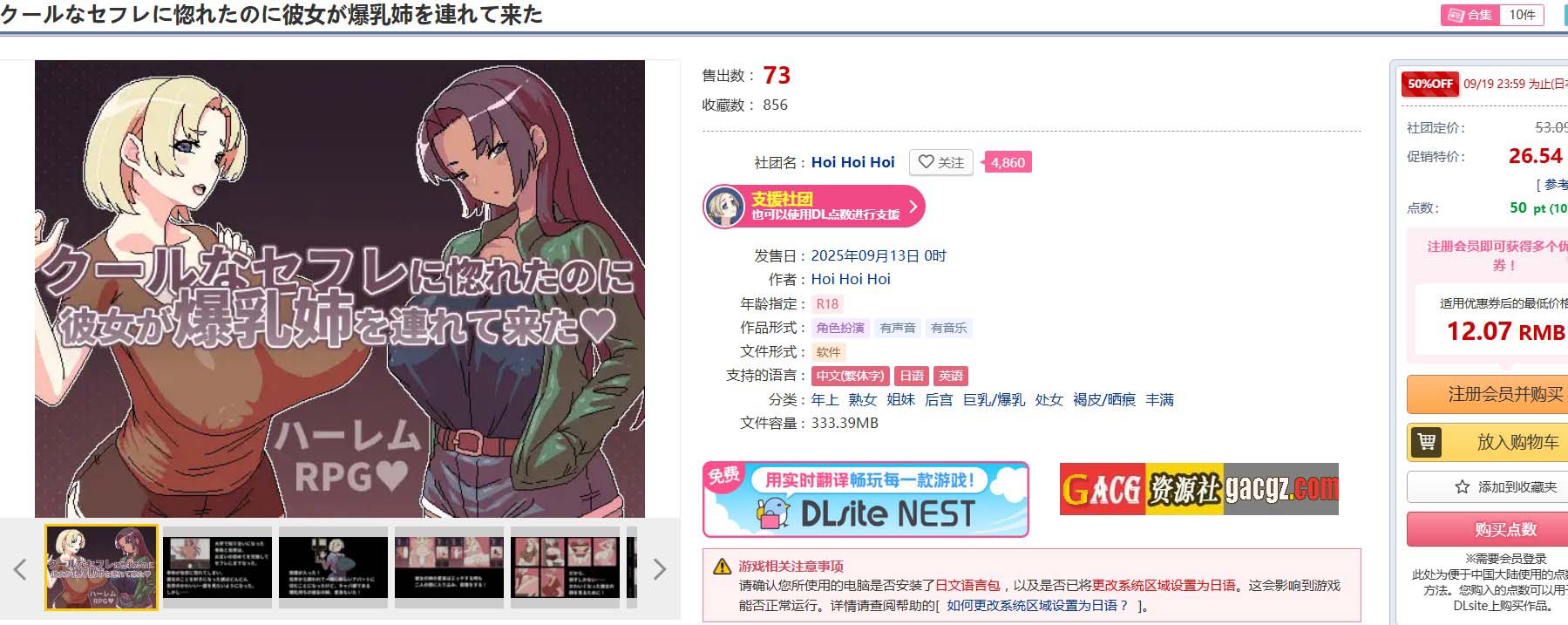Click the 50%OFF sale badge
The image size is (1568, 625).
tap(1429, 84)
